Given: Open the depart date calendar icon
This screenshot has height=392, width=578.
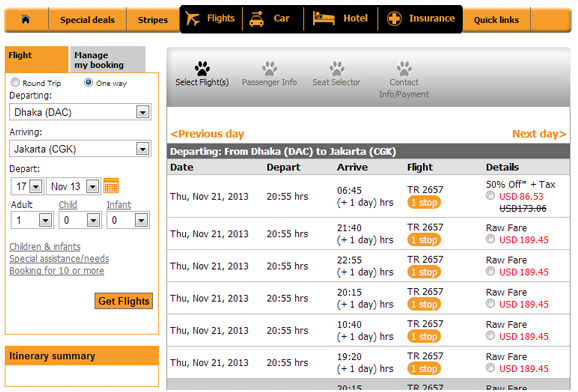Looking at the screenshot, I should (111, 186).
